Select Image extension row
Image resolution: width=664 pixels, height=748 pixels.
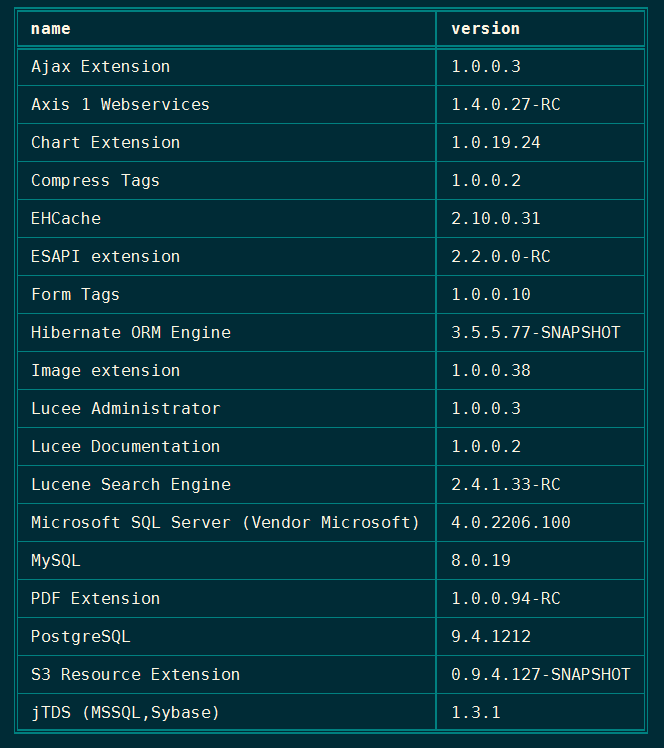(105, 371)
